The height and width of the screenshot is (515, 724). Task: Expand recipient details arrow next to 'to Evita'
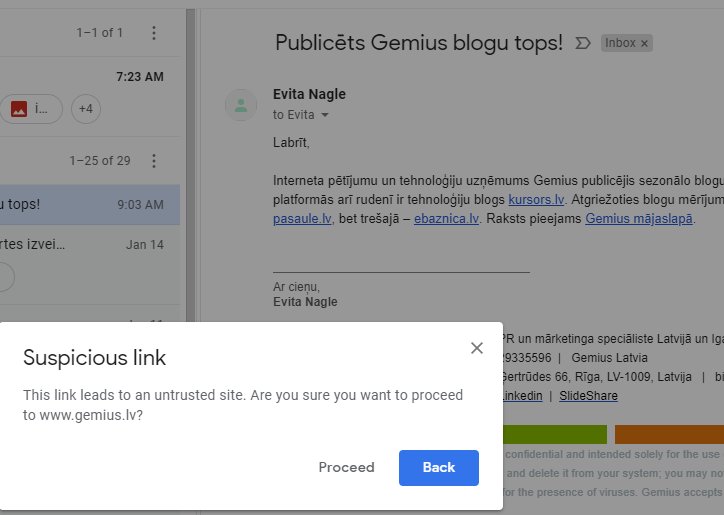[x=325, y=115]
